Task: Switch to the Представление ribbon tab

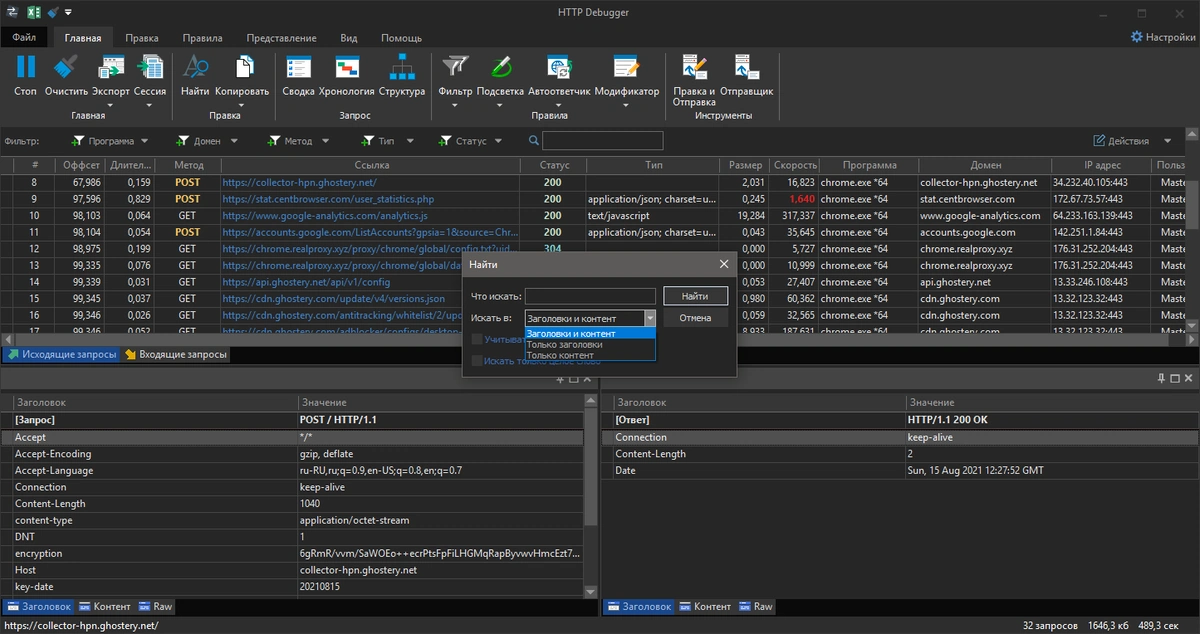Action: click(281, 38)
